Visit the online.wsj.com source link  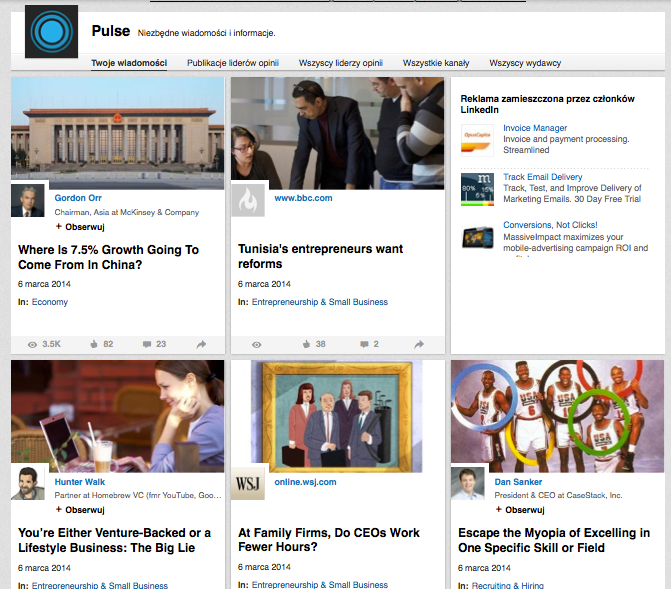pos(305,482)
